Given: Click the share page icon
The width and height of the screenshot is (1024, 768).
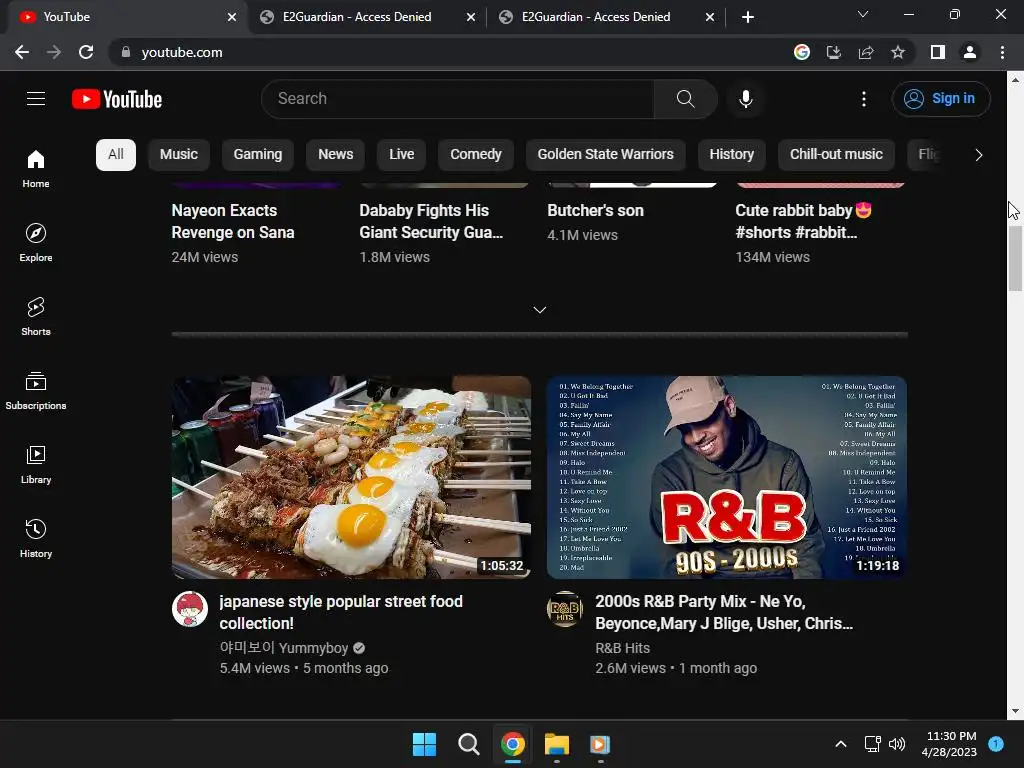Looking at the screenshot, I should 866,52.
